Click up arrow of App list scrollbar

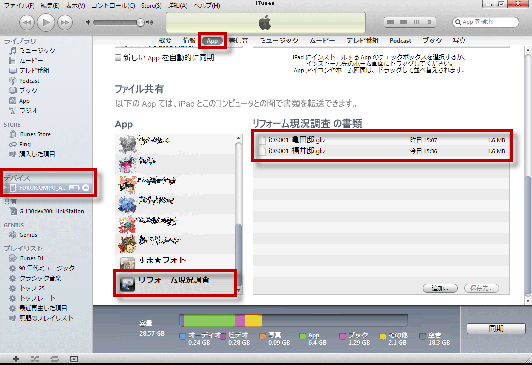239,138
